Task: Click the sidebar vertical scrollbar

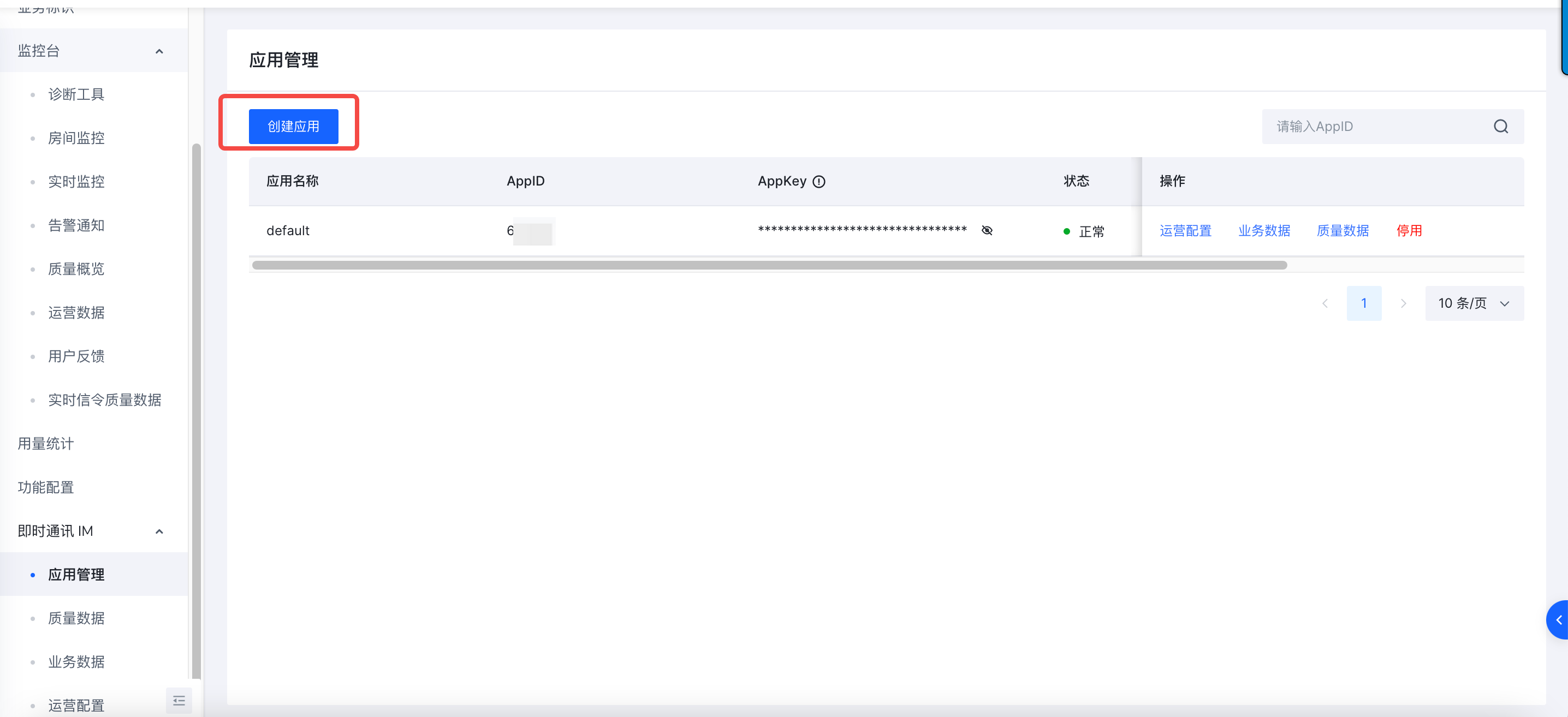Action: pyautogui.click(x=196, y=410)
